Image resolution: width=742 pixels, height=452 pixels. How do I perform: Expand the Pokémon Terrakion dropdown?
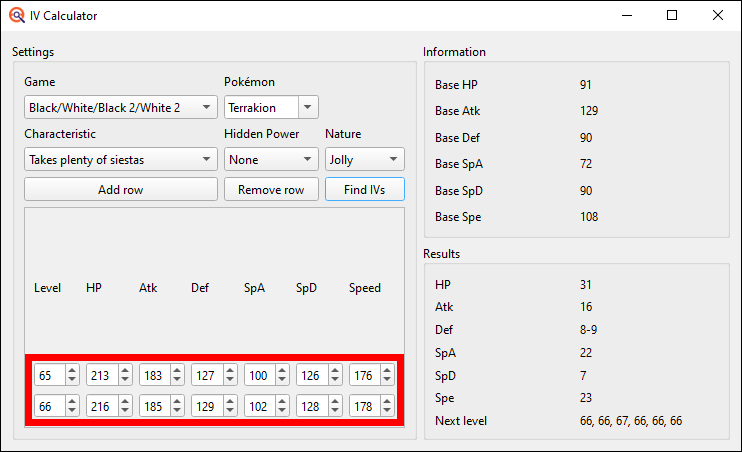point(271,107)
